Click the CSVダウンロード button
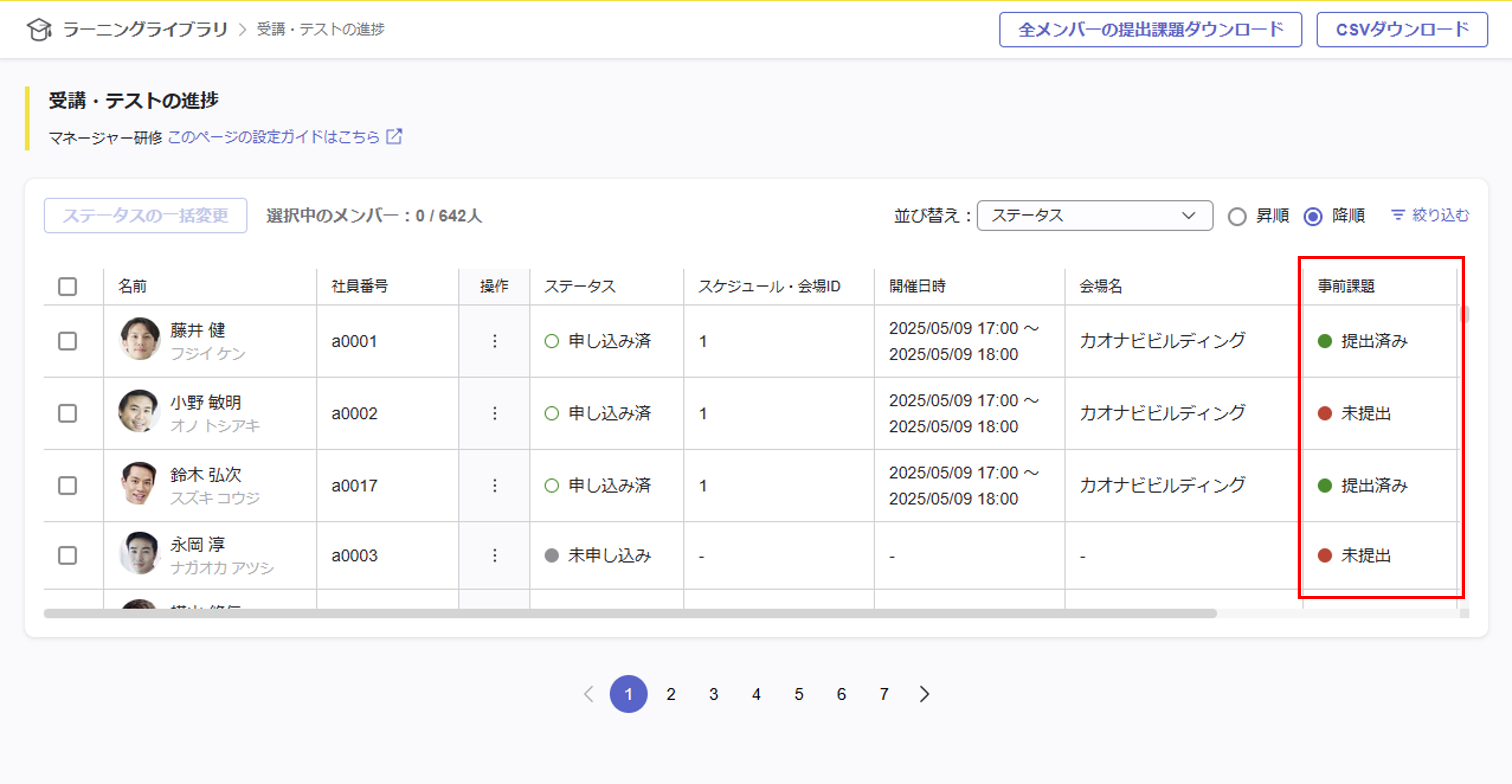 (x=1402, y=29)
